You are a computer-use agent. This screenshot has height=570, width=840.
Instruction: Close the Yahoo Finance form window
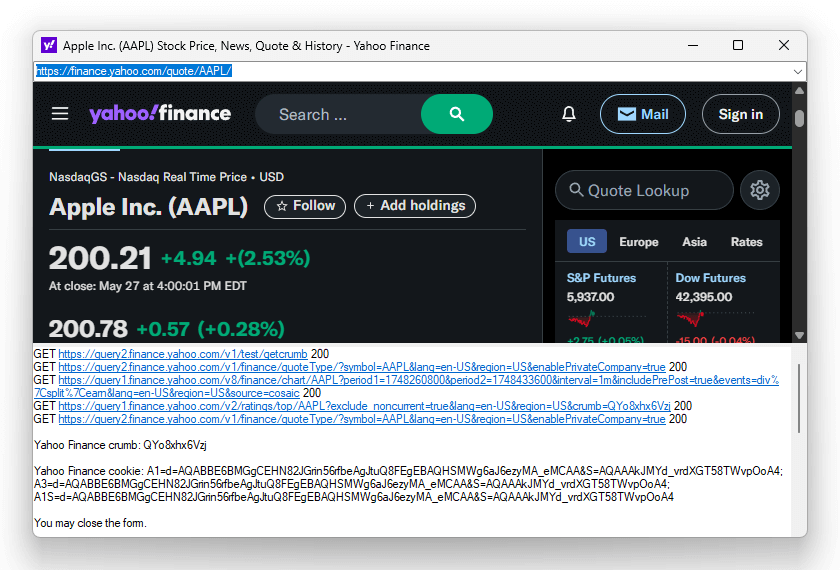[784, 46]
